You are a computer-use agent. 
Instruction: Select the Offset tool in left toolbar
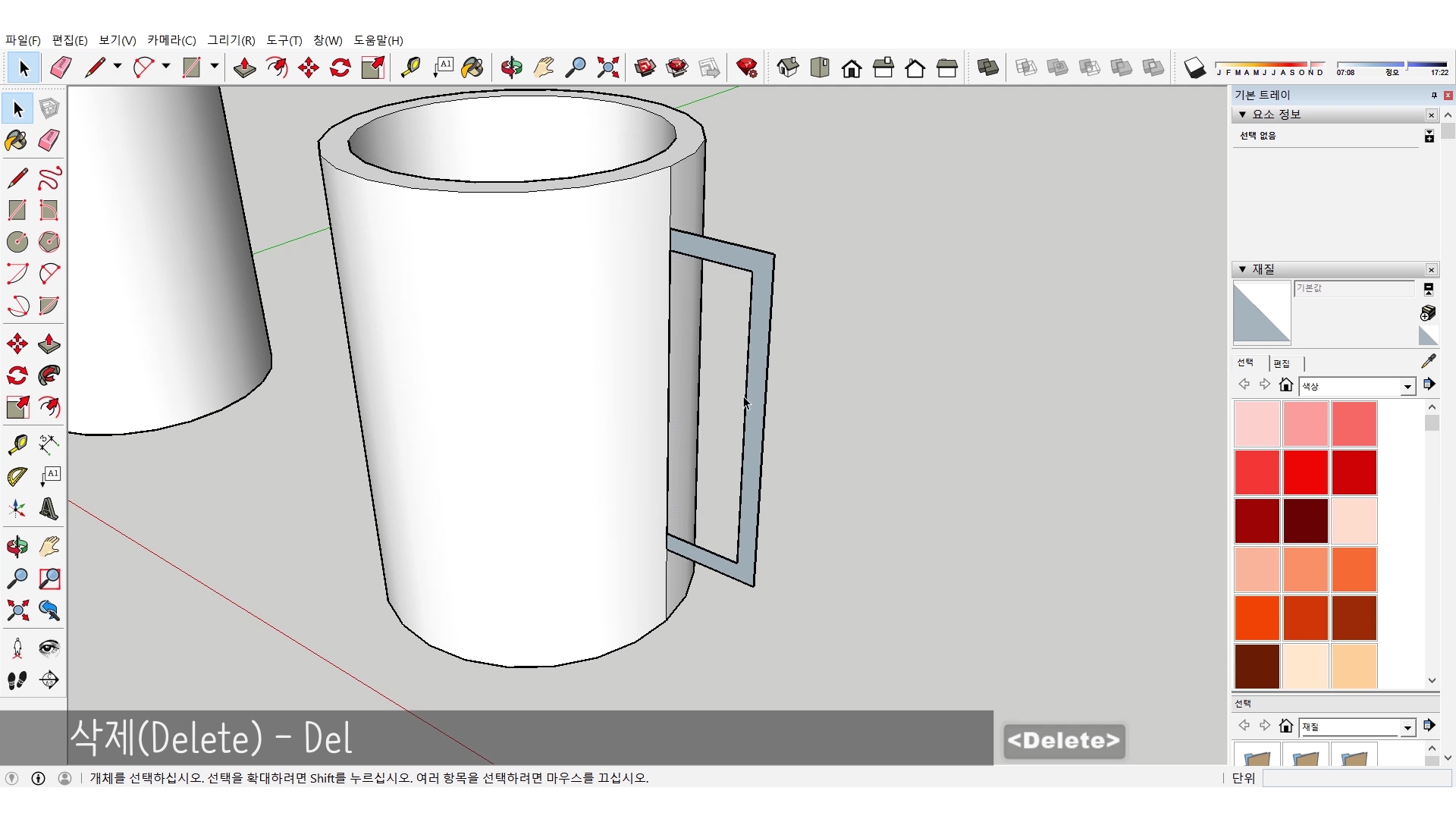[49, 407]
